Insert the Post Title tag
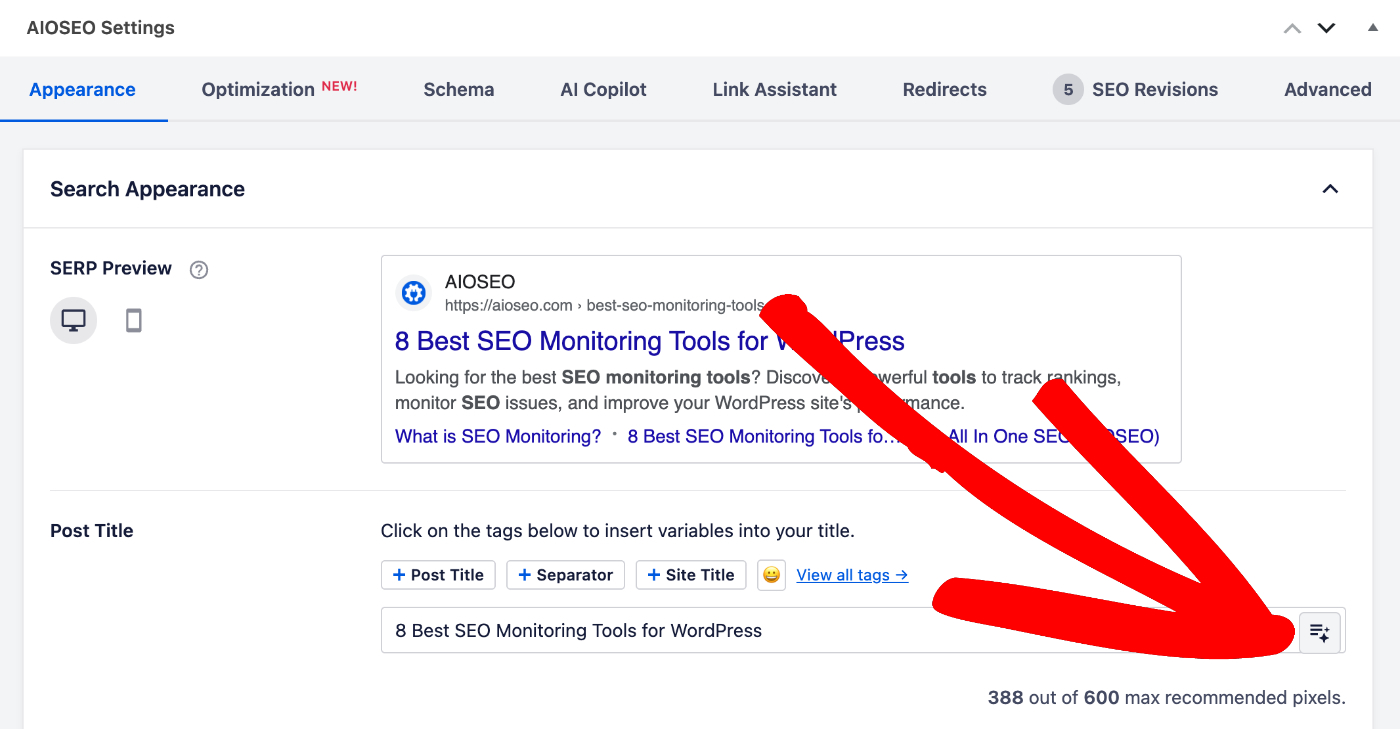The width and height of the screenshot is (1400, 729). 438,575
